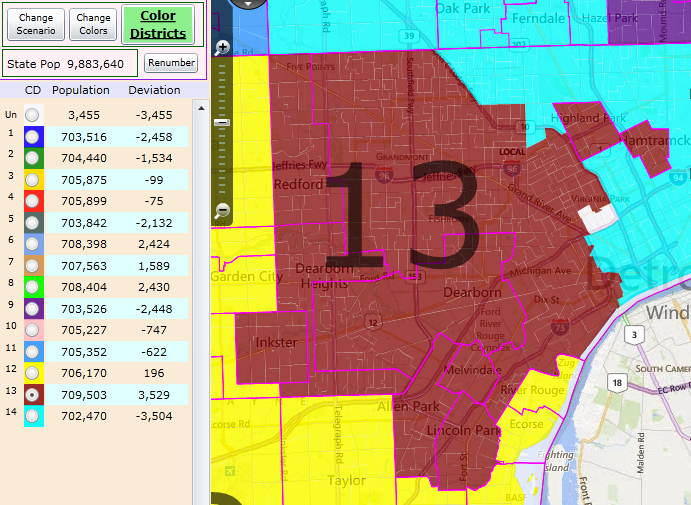Click the Route 3 marker near Windsor
The height and width of the screenshot is (505, 691).
634,334
